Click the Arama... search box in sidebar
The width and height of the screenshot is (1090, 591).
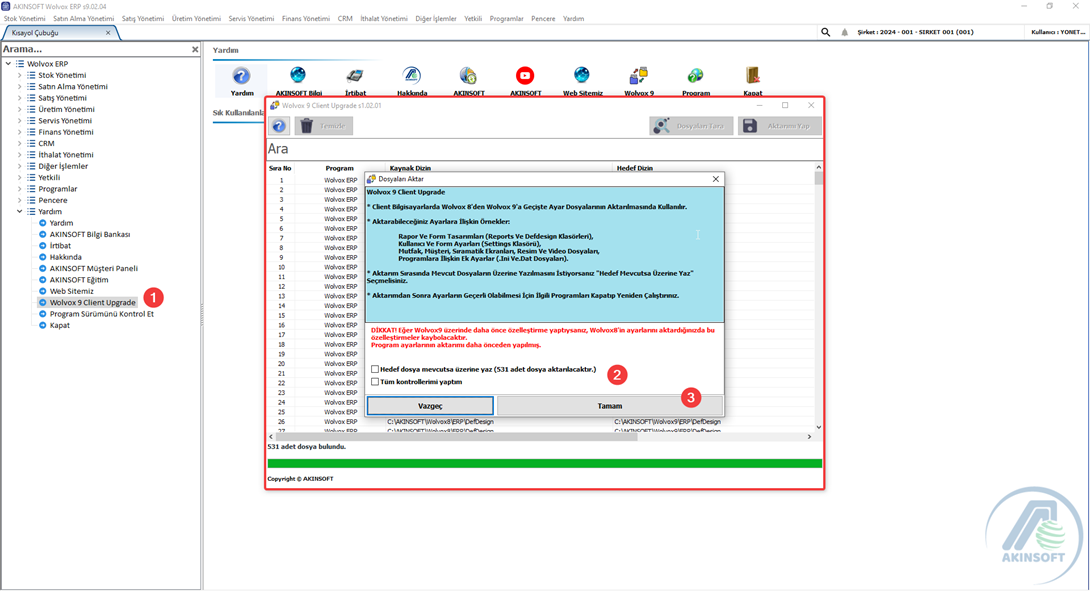(x=95, y=49)
